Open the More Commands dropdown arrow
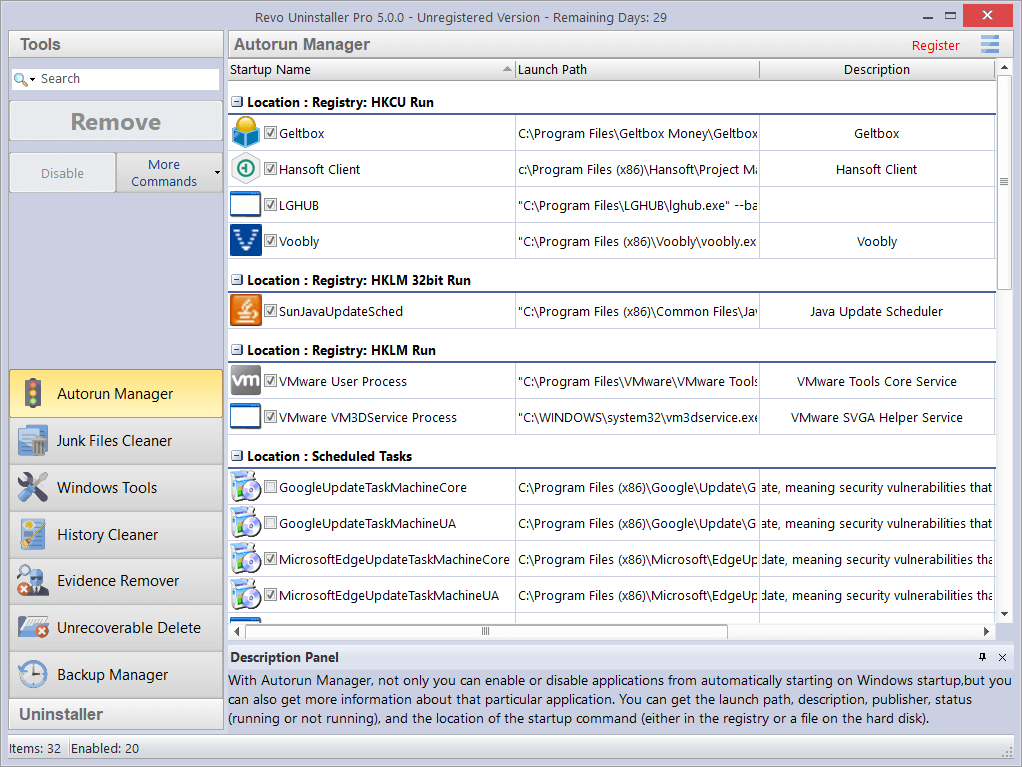The height and width of the screenshot is (767, 1022). [x=217, y=173]
